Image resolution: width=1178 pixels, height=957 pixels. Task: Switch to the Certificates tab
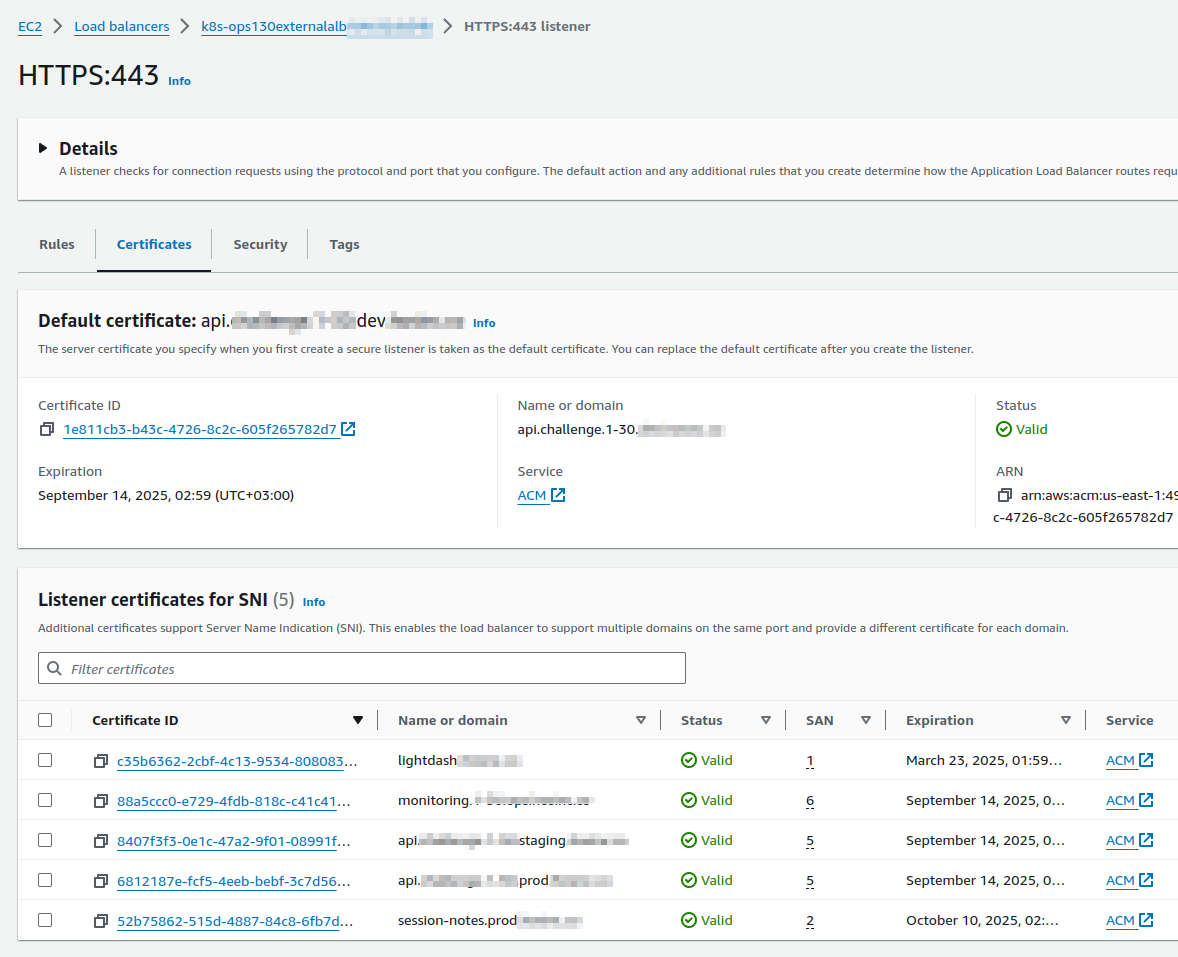tap(154, 244)
